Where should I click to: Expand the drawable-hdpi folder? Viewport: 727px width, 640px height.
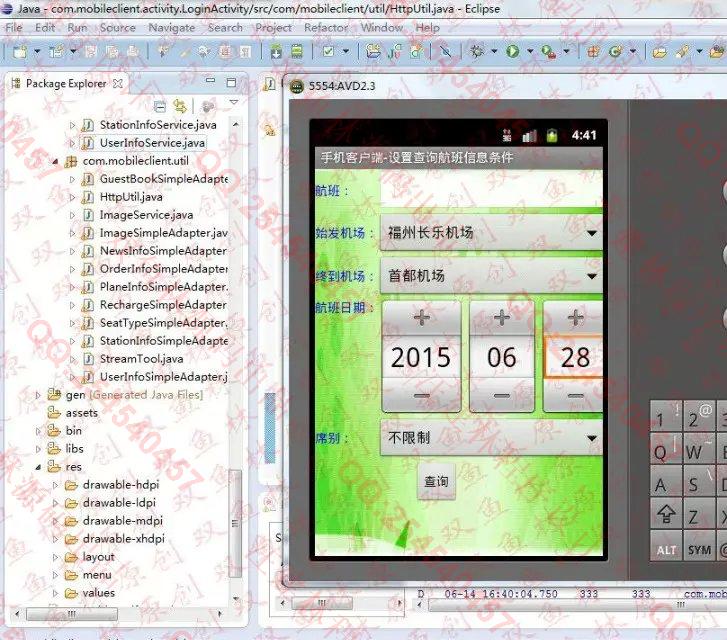click(55, 485)
